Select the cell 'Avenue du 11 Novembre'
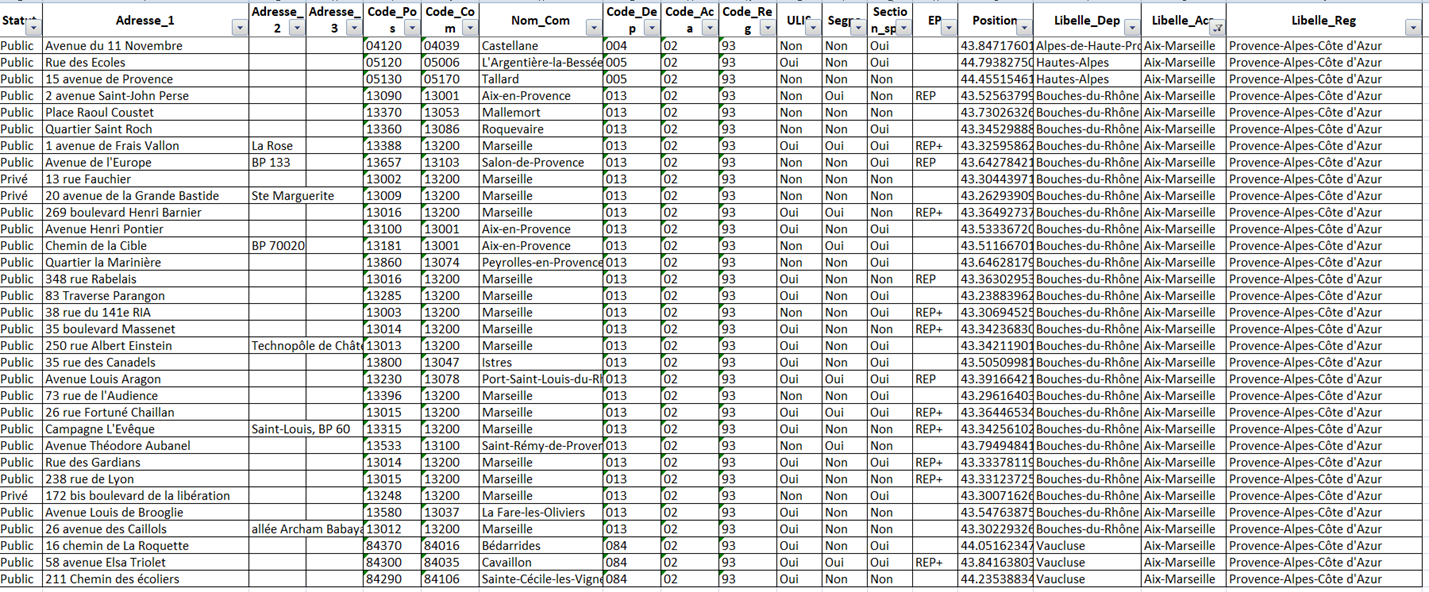 [x=146, y=46]
